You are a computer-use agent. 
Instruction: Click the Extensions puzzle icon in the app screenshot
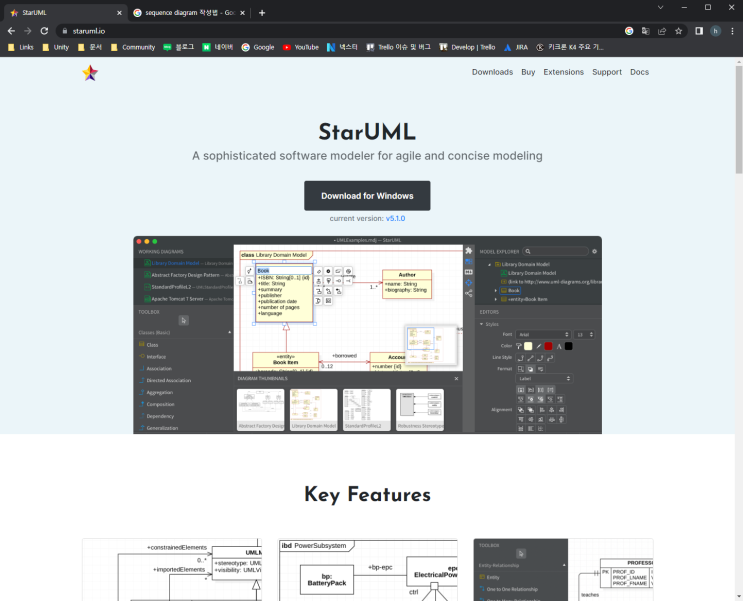(469, 251)
